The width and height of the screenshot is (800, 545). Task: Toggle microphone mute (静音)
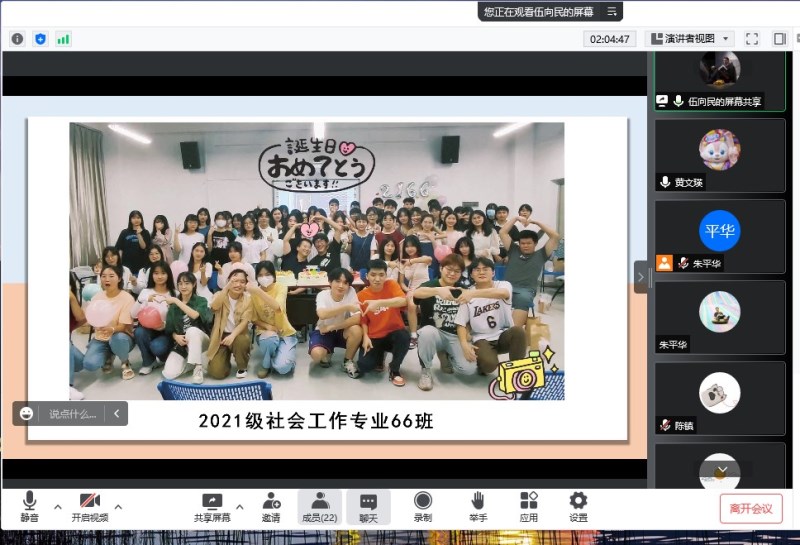(x=30, y=507)
